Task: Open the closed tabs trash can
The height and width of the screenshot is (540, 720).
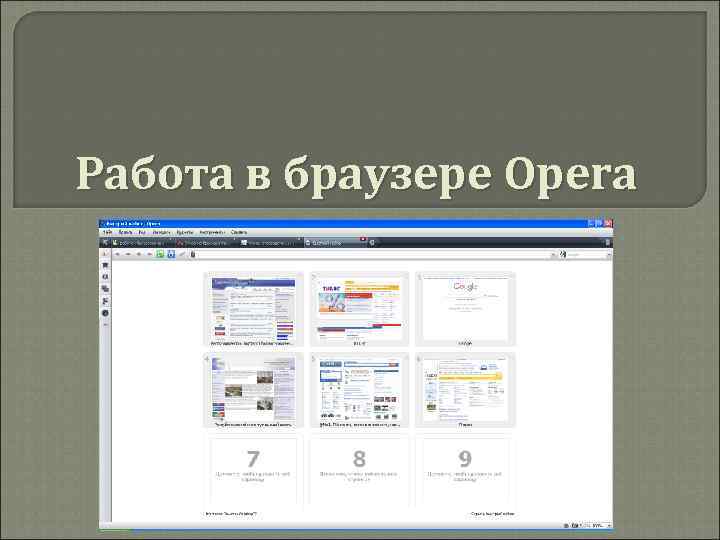Action: click(608, 242)
